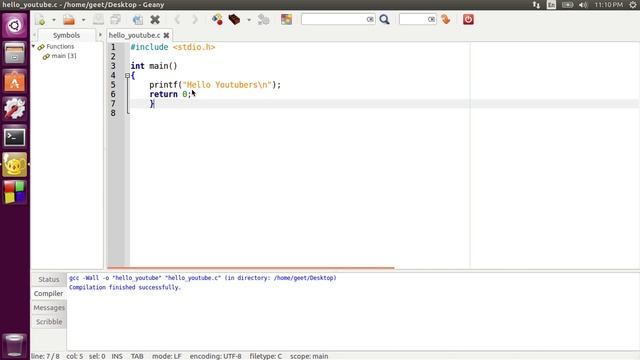Screen dimensions: 640x360
Task: Navigate forward with the right arrow
Action: (195, 20)
